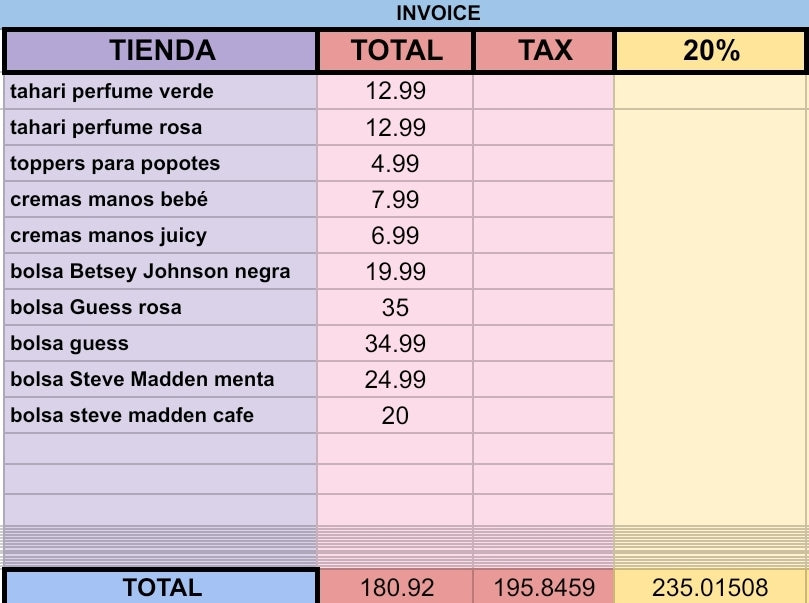This screenshot has height=603, width=809.
Task: Click the price cell showing 35
Action: click(396, 308)
